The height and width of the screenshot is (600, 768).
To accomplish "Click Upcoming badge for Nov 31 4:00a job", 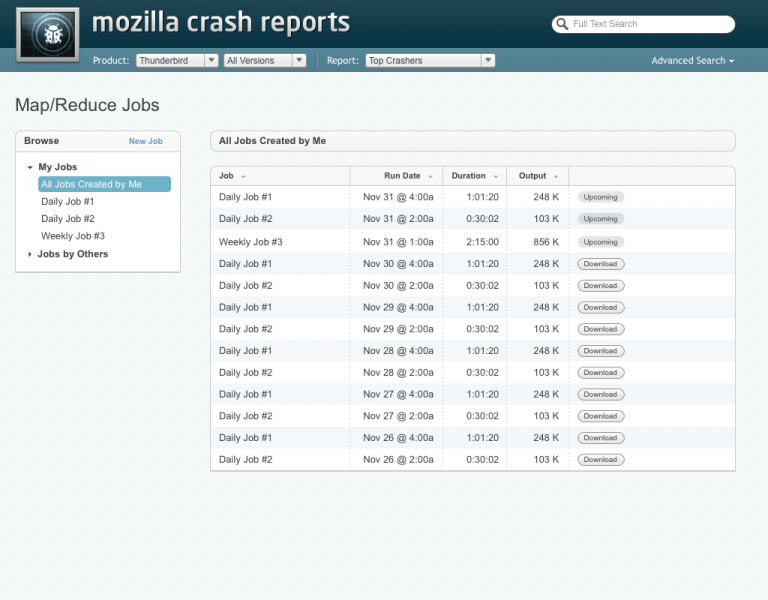I will pos(600,197).
